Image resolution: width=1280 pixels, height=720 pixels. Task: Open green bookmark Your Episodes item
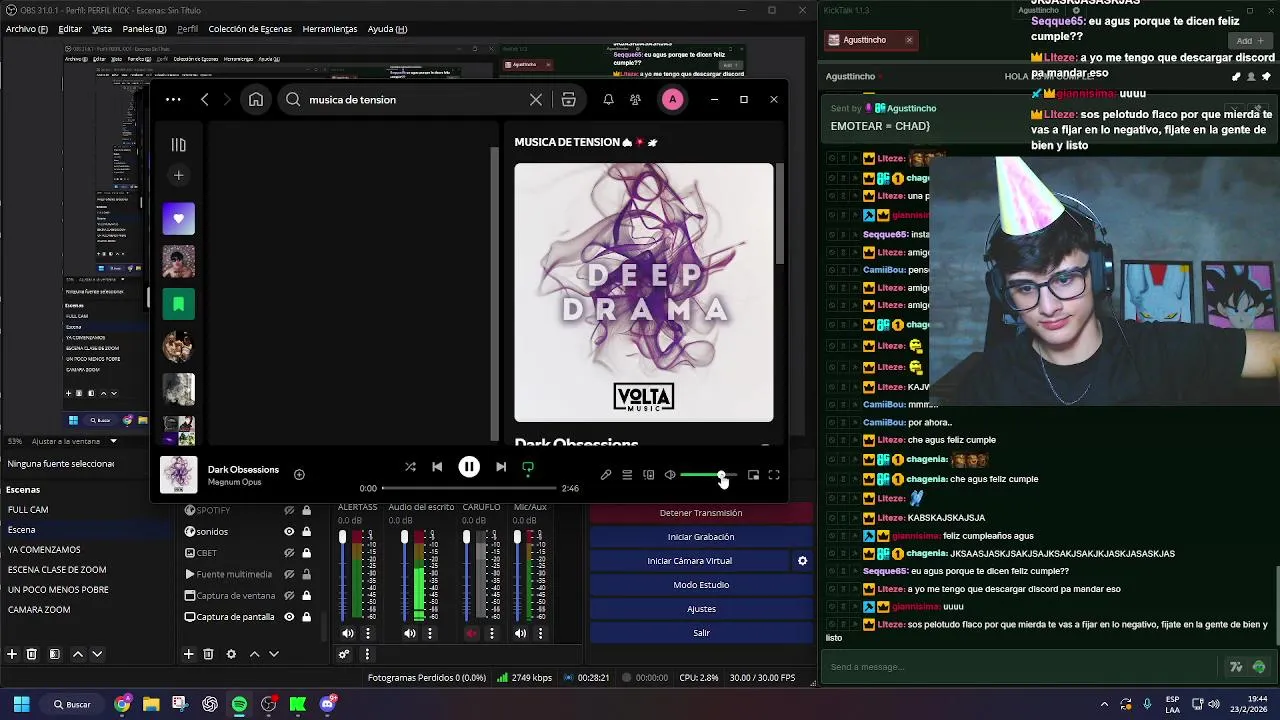point(179,304)
